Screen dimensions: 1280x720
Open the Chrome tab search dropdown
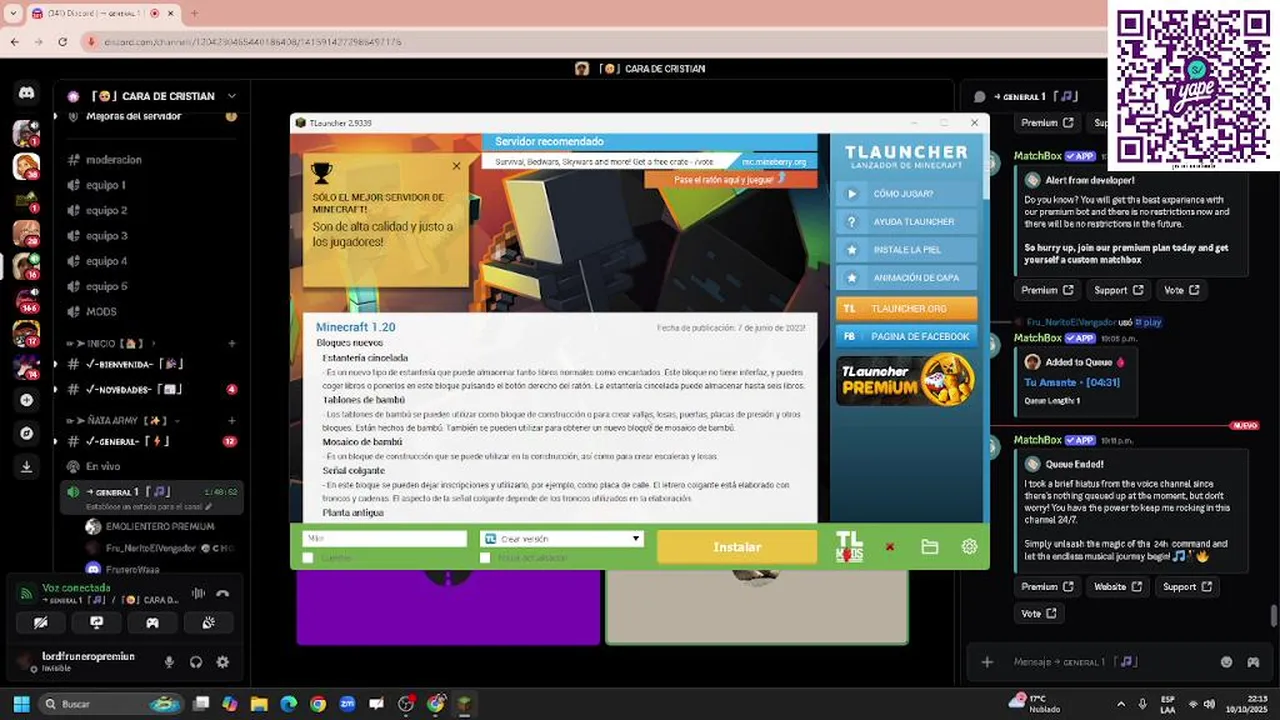pyautogui.click(x=12, y=13)
